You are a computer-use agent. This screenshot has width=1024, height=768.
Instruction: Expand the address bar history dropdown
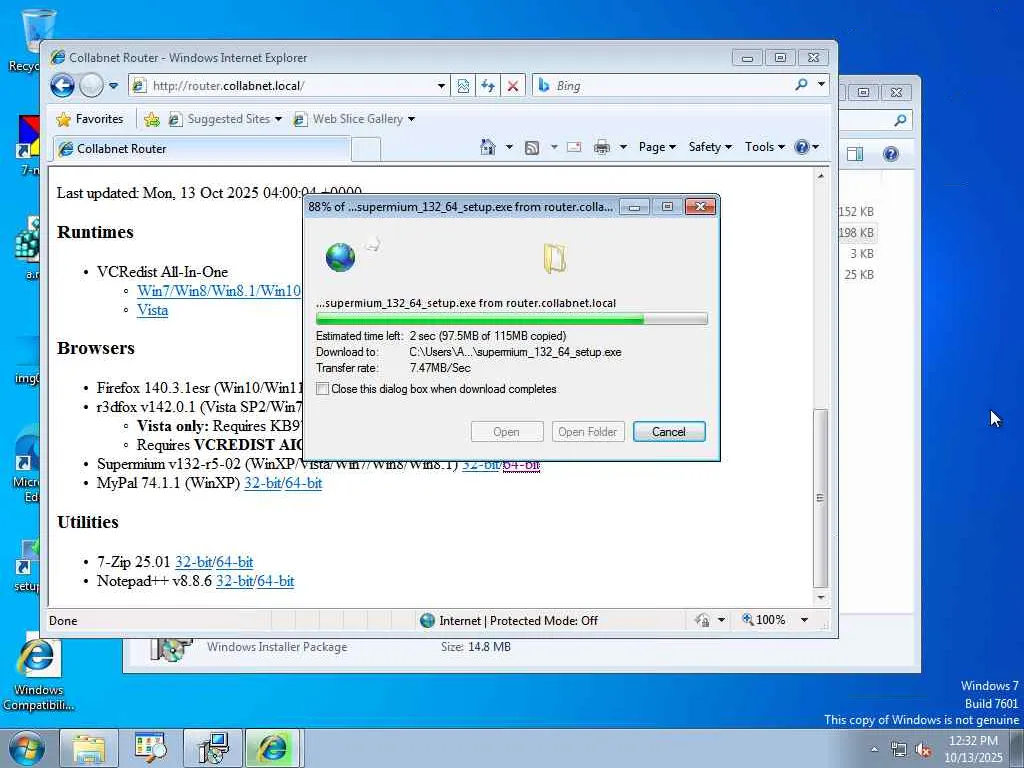point(441,86)
